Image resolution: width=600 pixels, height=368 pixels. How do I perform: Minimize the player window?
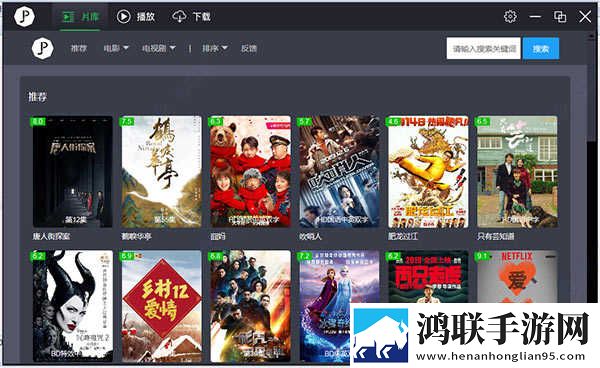tap(535, 16)
